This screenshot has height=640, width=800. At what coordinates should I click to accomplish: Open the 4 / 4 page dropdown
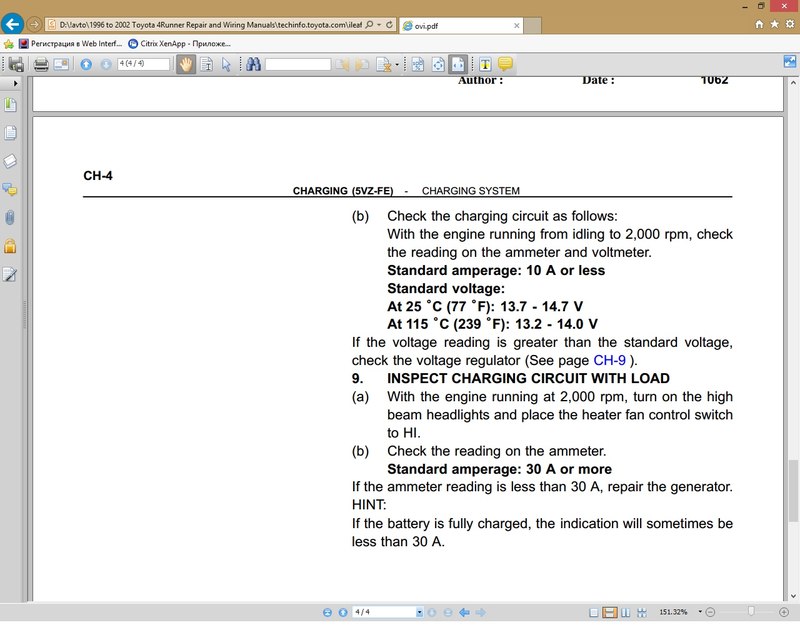pyautogui.click(x=419, y=612)
